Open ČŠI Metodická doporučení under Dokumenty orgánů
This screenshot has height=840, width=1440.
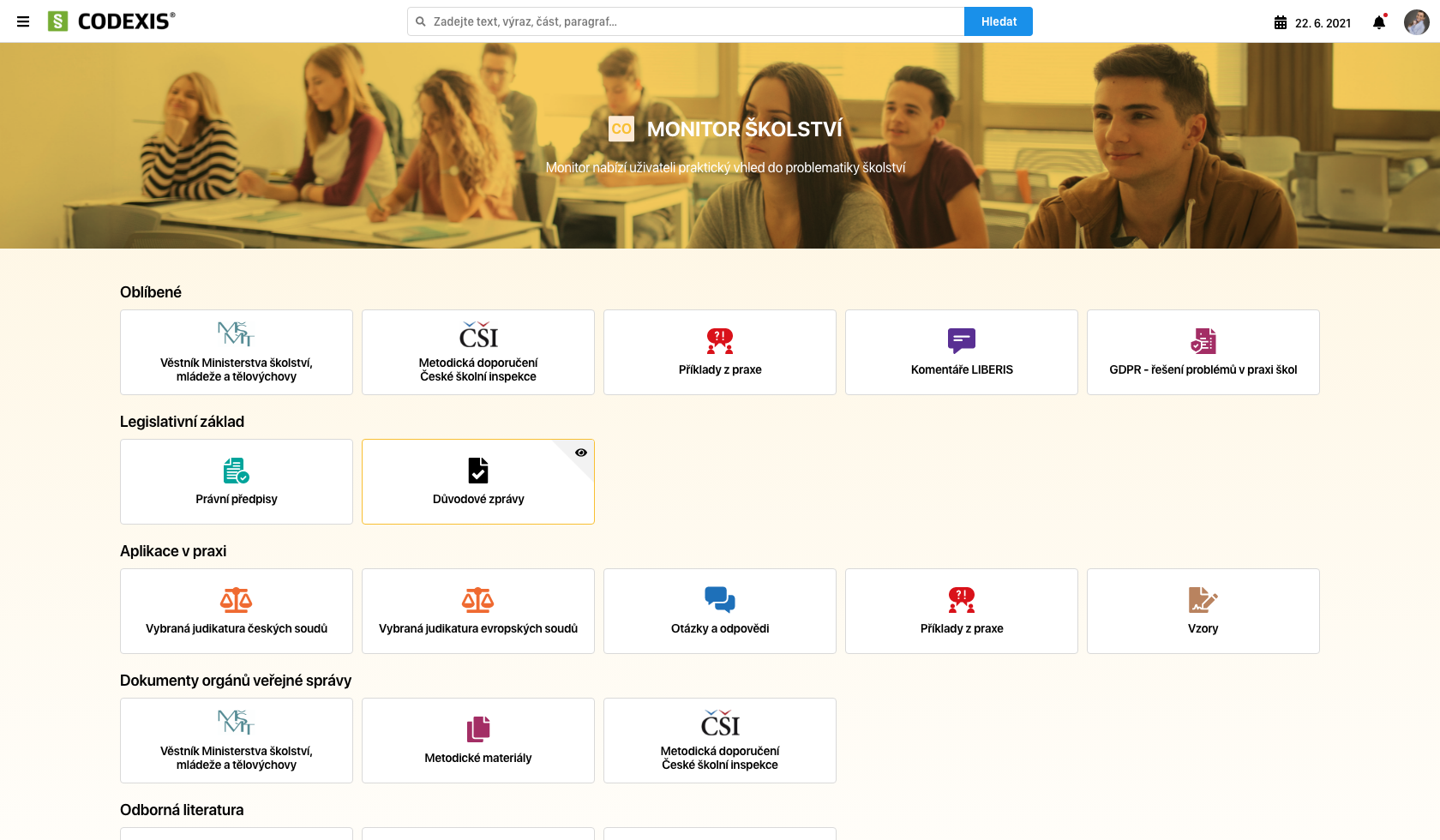pyautogui.click(x=719, y=741)
